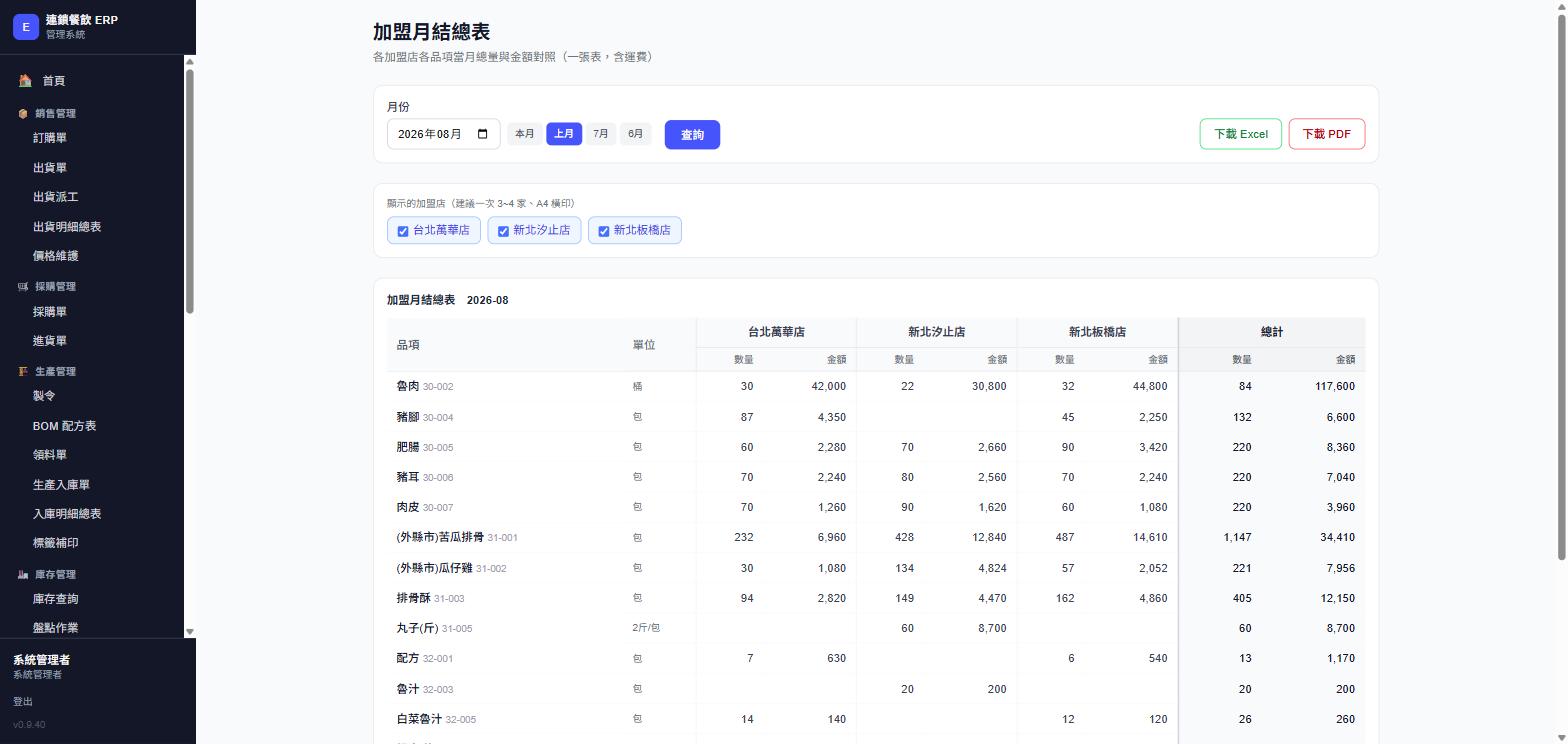1568x744 pixels.
Task: Click row 豬腳 30-004
Action: (876, 417)
